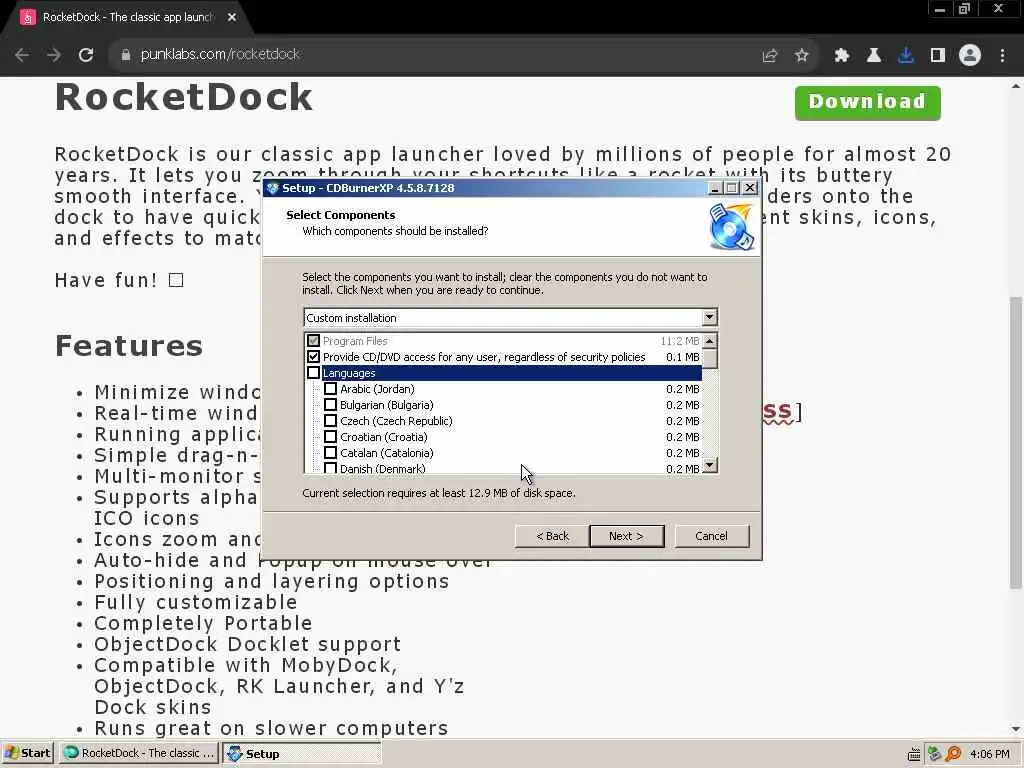1024x768 pixels.
Task: Click the keyboard tray icon
Action: 914,754
